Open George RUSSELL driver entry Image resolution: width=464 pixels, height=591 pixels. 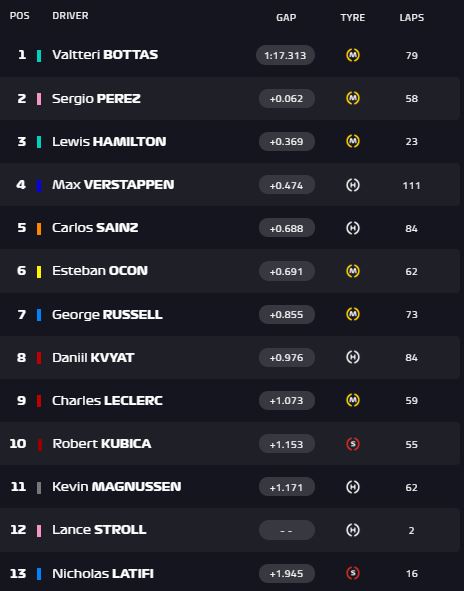[107, 314]
